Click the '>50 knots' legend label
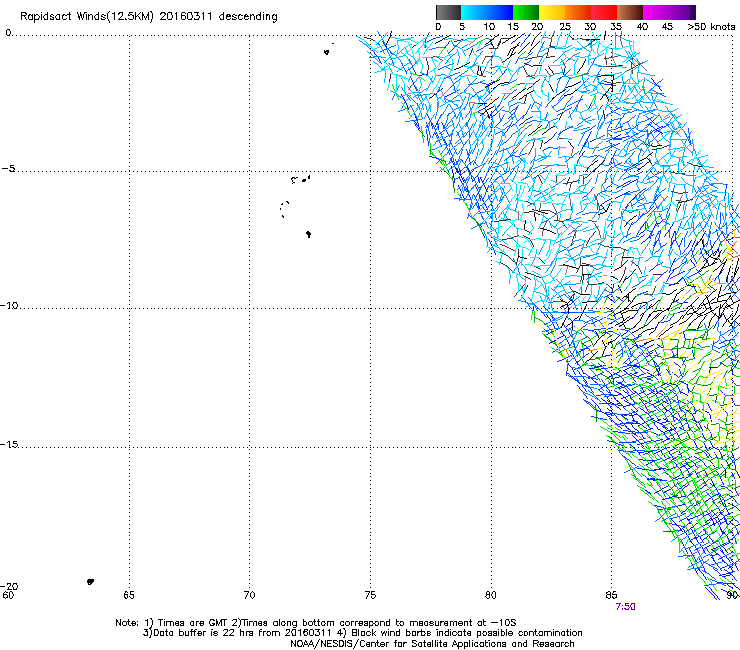The image size is (740, 650). 711,27
